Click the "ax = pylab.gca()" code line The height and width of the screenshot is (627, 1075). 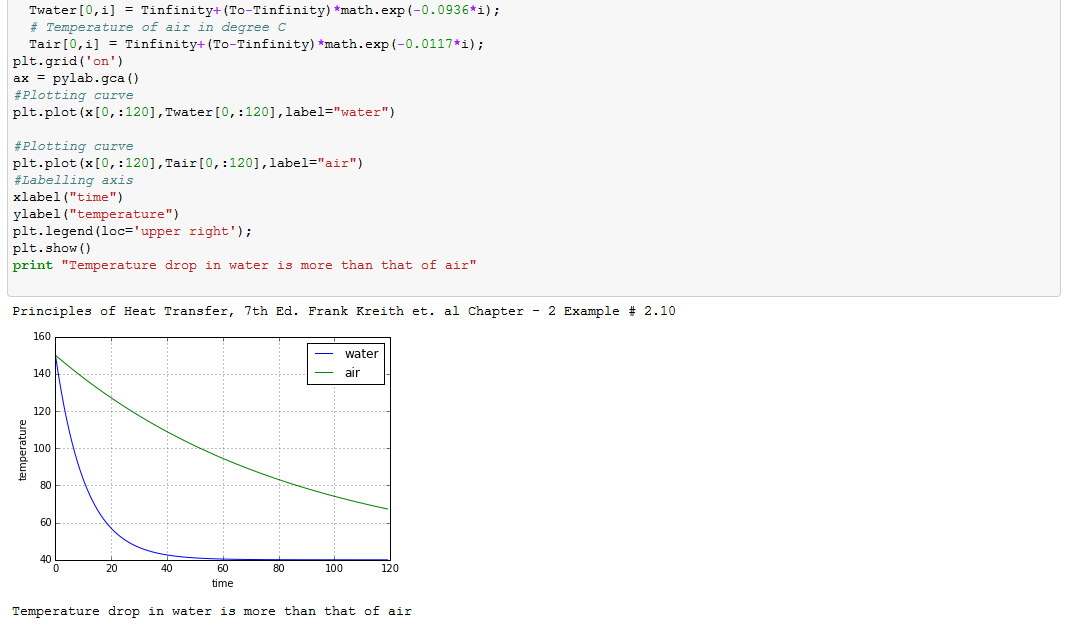[76, 78]
